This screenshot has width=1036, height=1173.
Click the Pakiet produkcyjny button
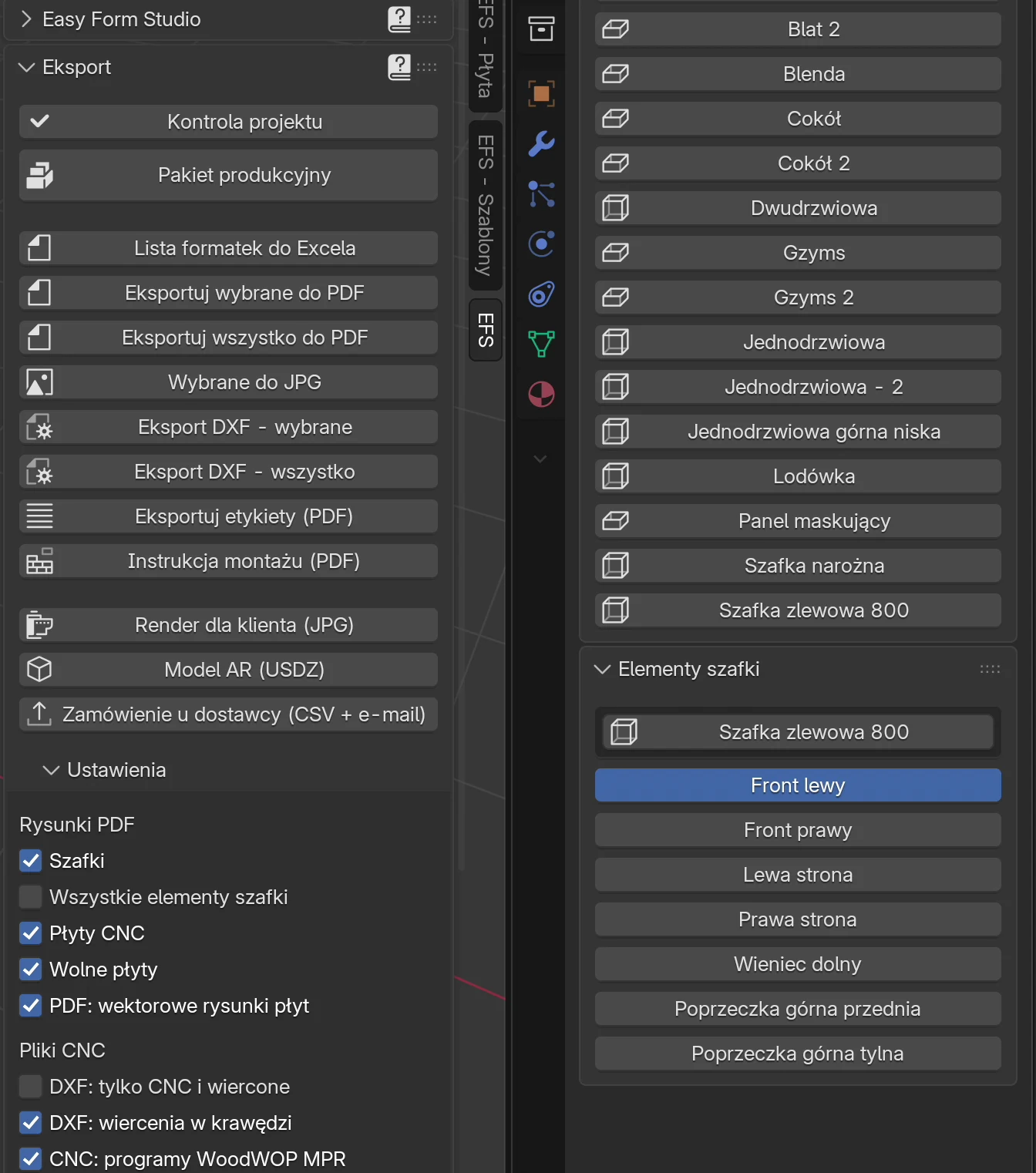228,176
